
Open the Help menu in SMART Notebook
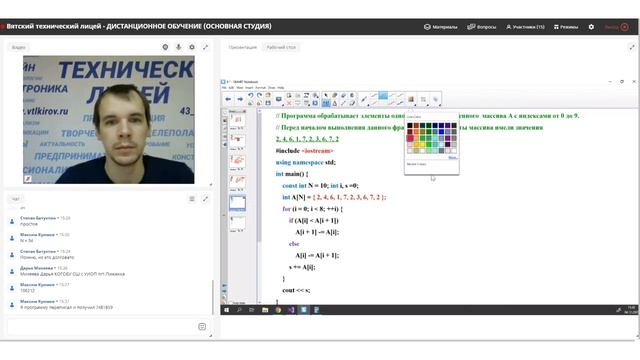click(281, 88)
